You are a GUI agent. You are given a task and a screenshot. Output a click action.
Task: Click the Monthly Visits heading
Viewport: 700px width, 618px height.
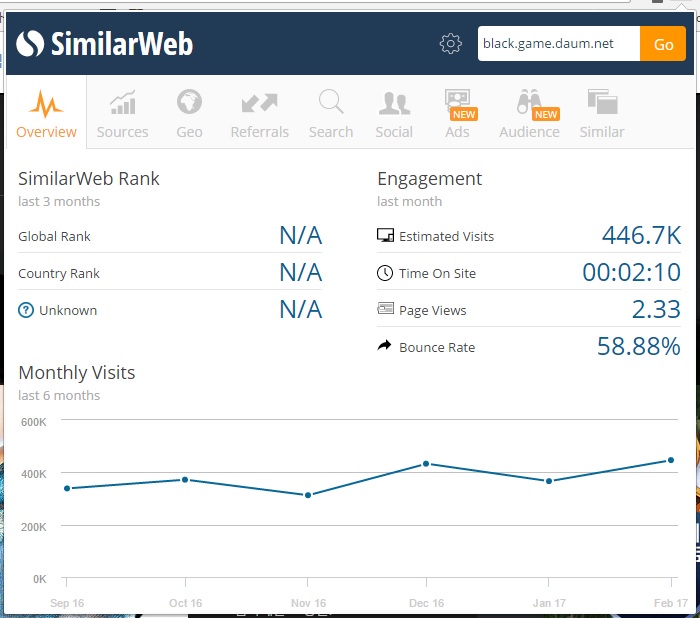click(77, 373)
